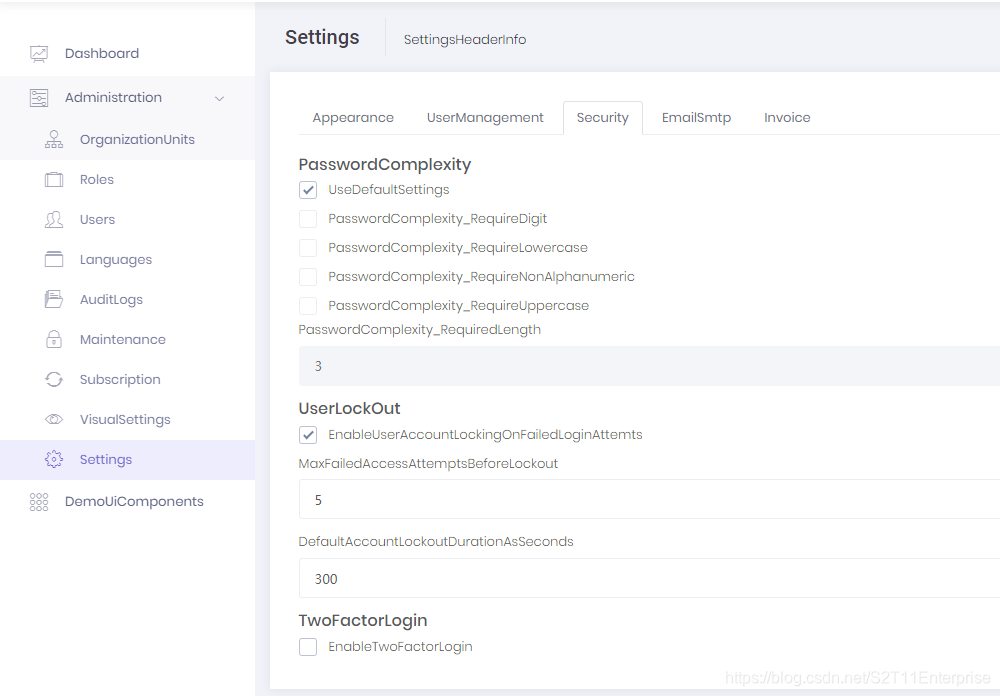
Task: Click the Subscription refresh-style icon
Action: [x=55, y=379]
